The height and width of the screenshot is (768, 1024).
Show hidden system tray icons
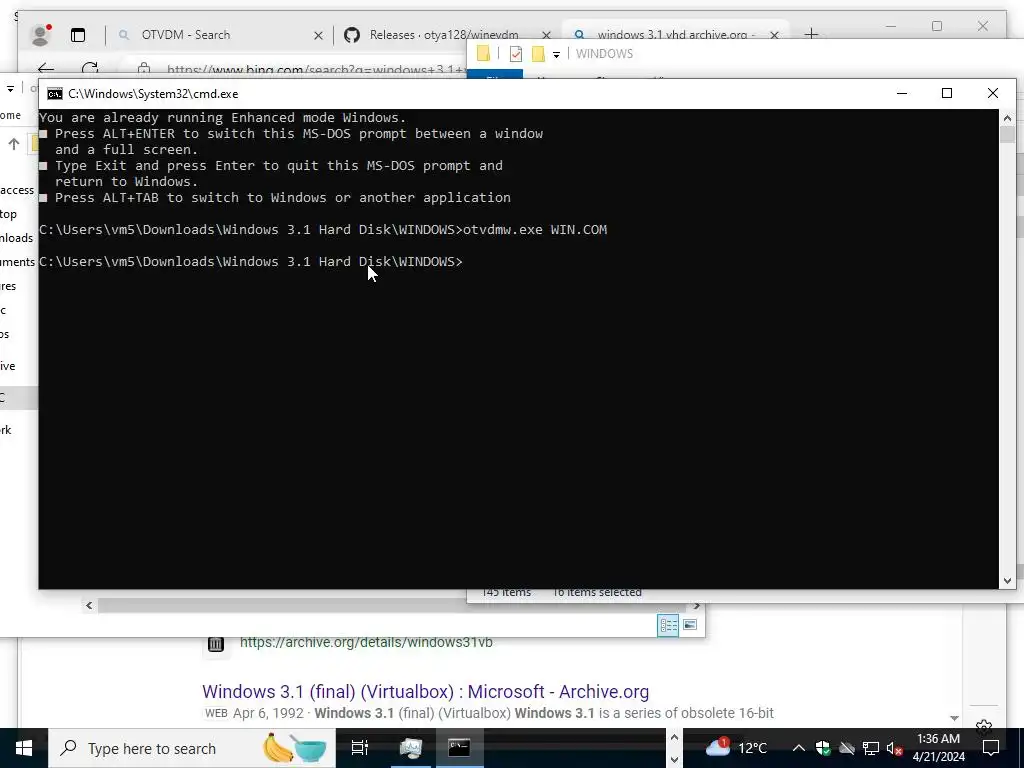pos(798,748)
